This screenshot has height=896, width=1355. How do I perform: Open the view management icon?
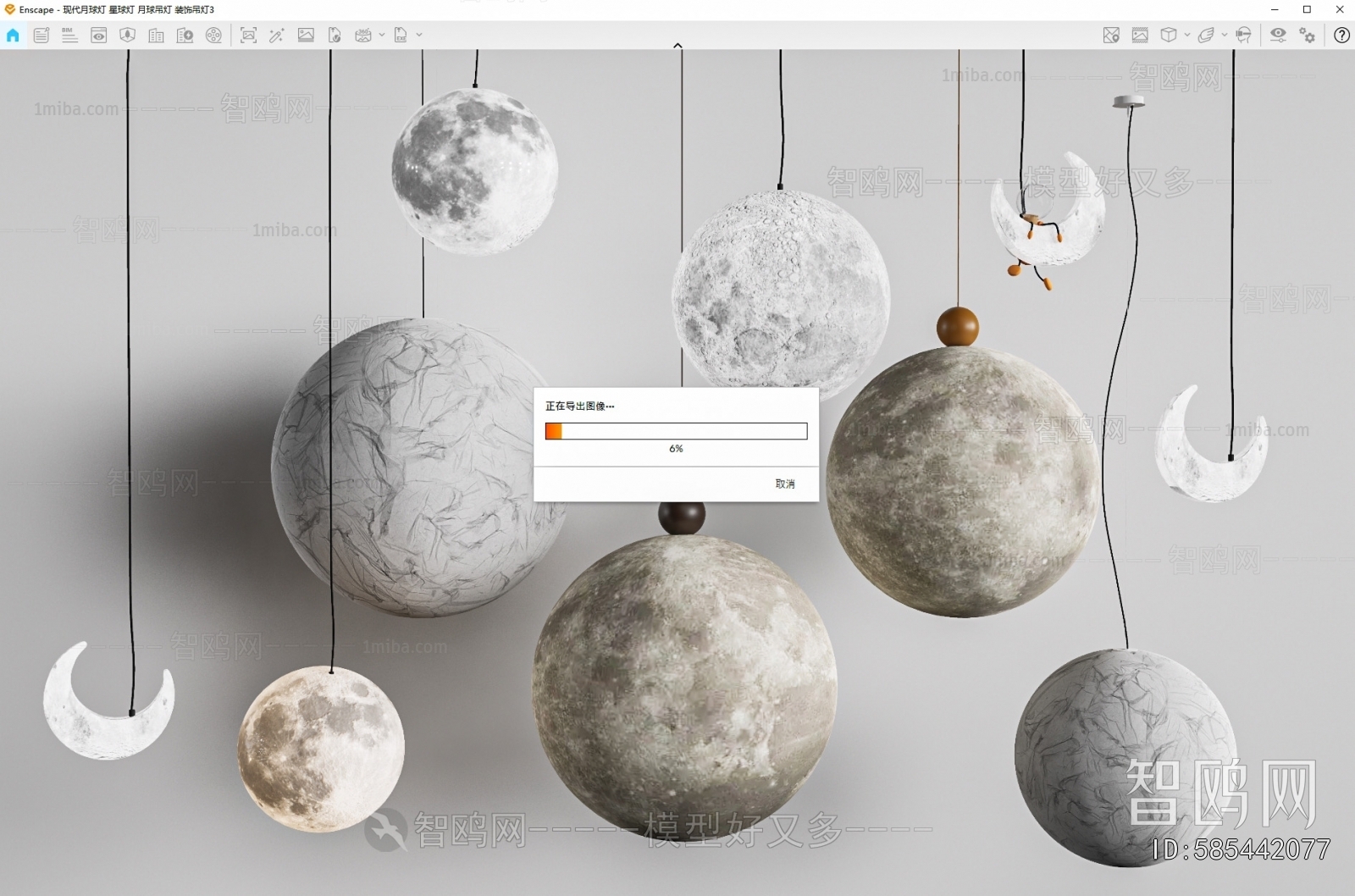click(98, 36)
